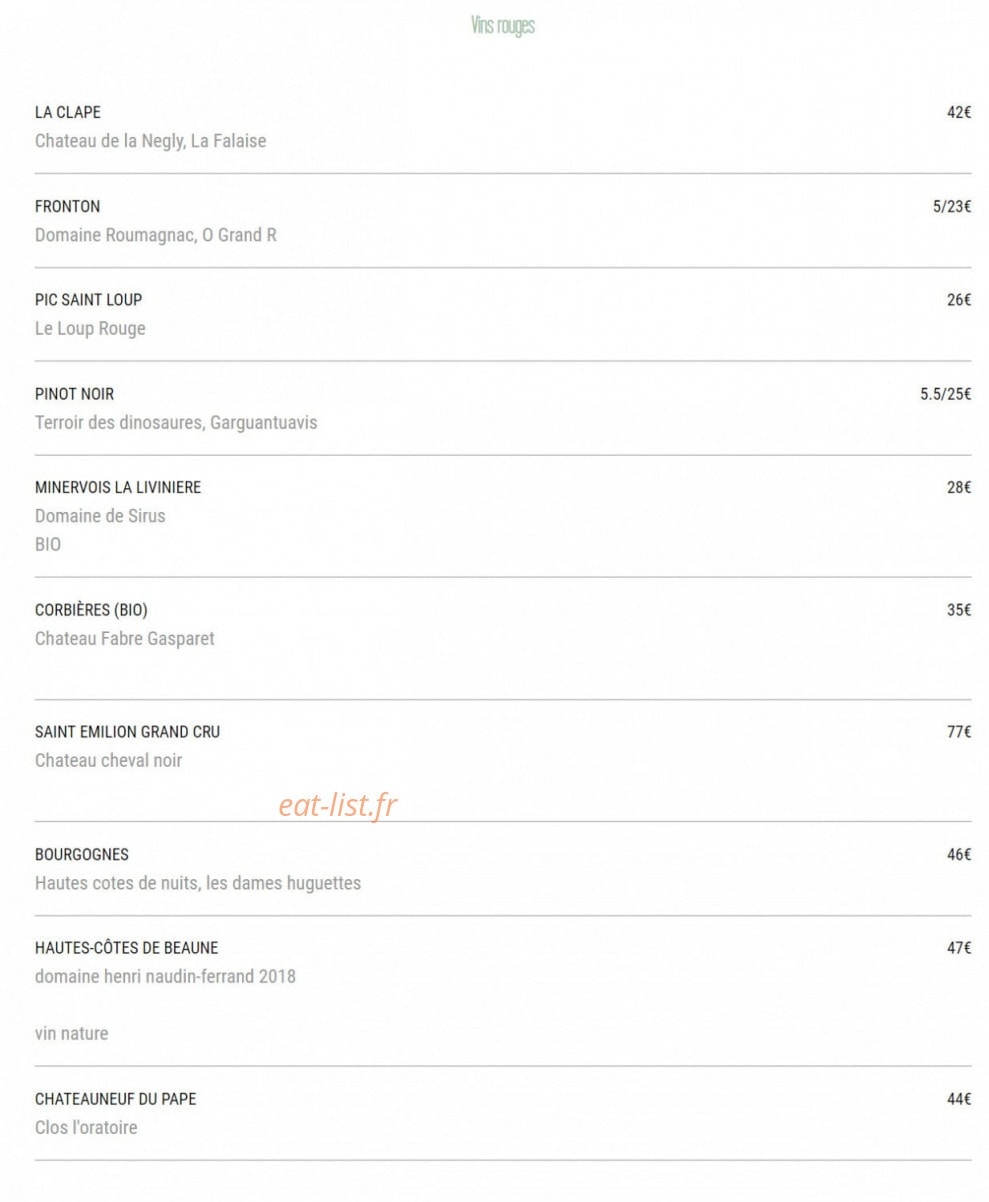Image resolution: width=989 pixels, height=1202 pixels.
Task: Click the 77€ price label
Action: coord(959,732)
